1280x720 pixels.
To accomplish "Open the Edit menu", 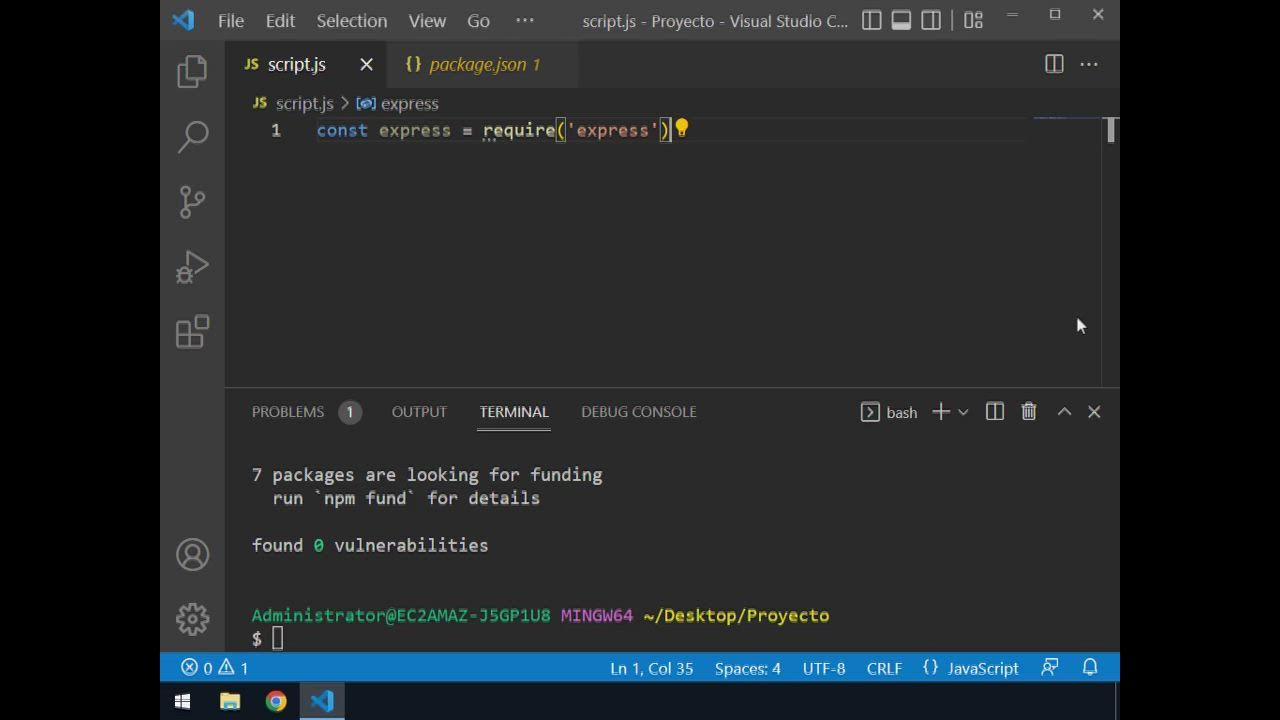I will point(280,20).
